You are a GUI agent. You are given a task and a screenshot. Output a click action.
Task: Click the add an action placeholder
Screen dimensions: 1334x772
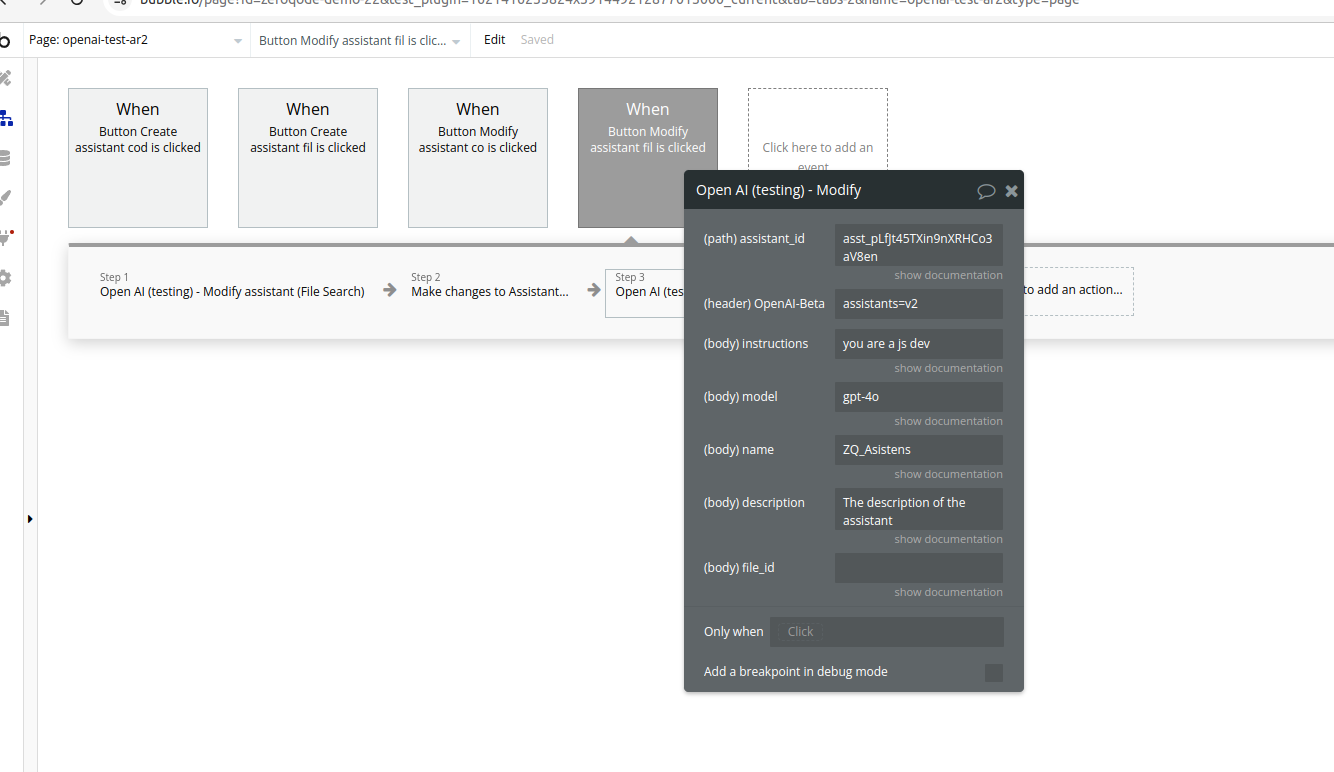pos(1078,290)
